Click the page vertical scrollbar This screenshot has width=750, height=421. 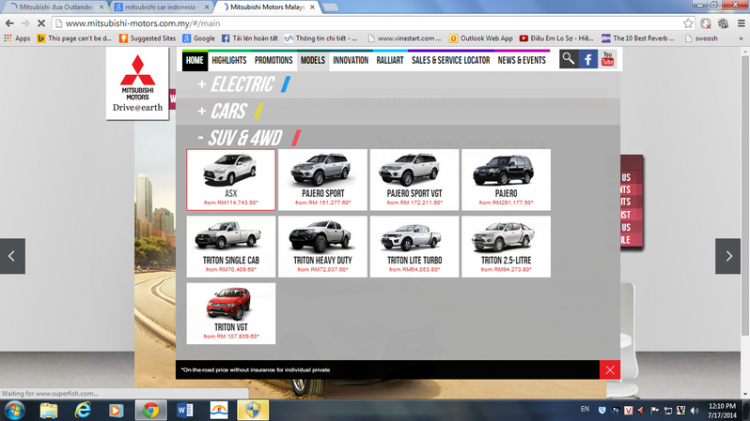(x=745, y=196)
